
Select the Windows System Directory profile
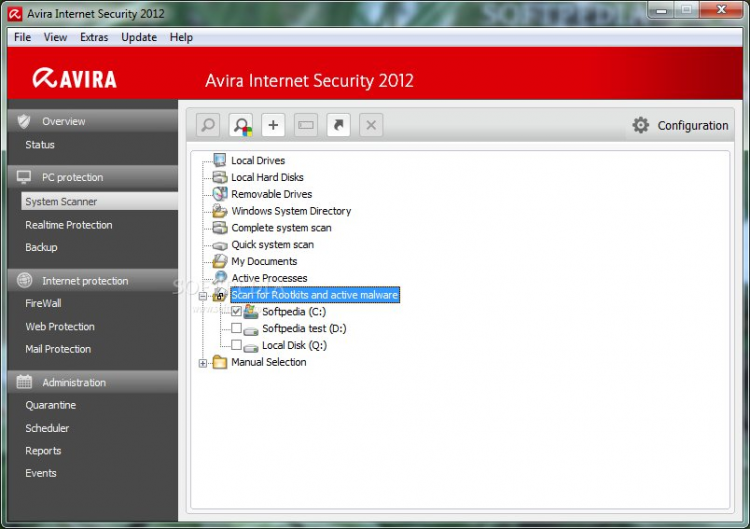[291, 211]
